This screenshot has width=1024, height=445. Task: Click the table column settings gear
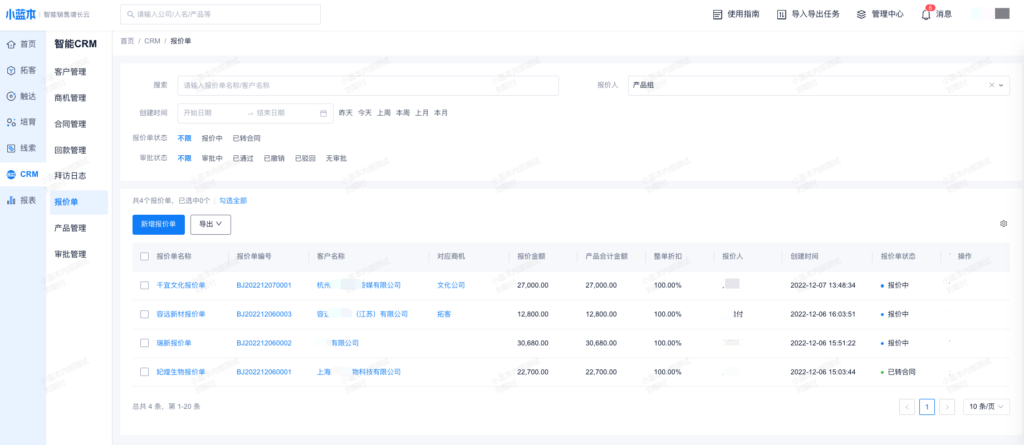[1003, 224]
